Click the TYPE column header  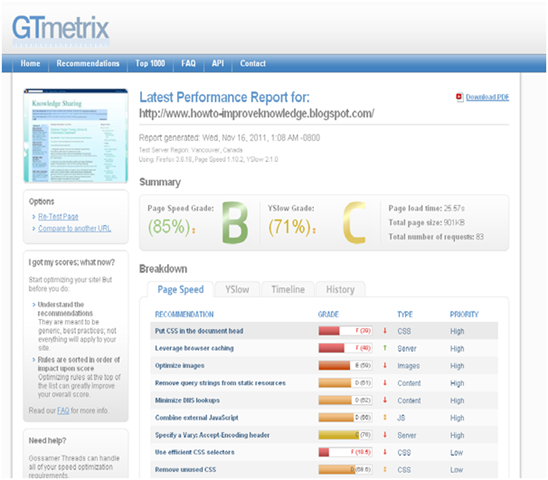405,314
